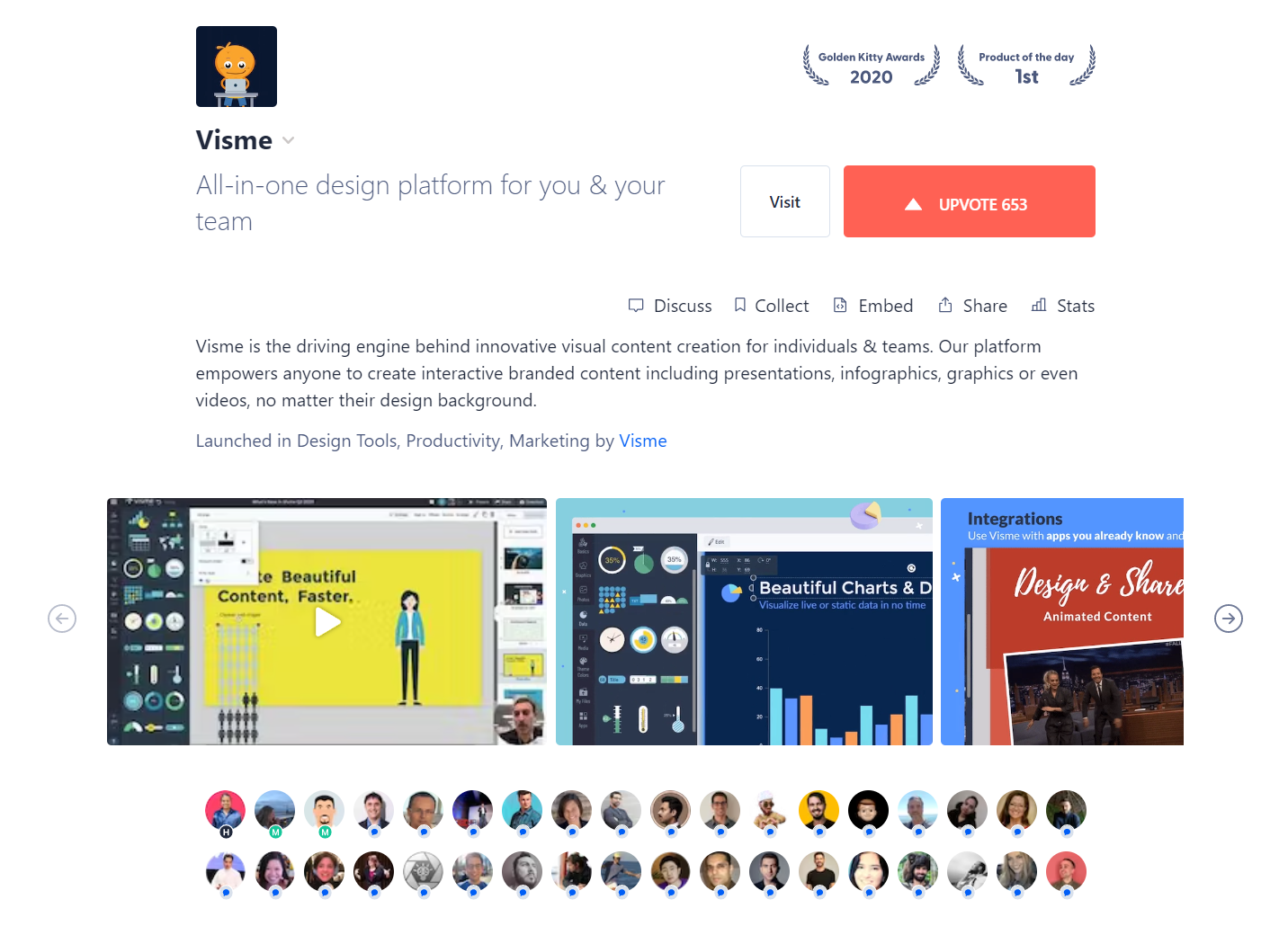Play the Visme demo video
The height and width of the screenshot is (926, 1288).
pyautogui.click(x=327, y=621)
